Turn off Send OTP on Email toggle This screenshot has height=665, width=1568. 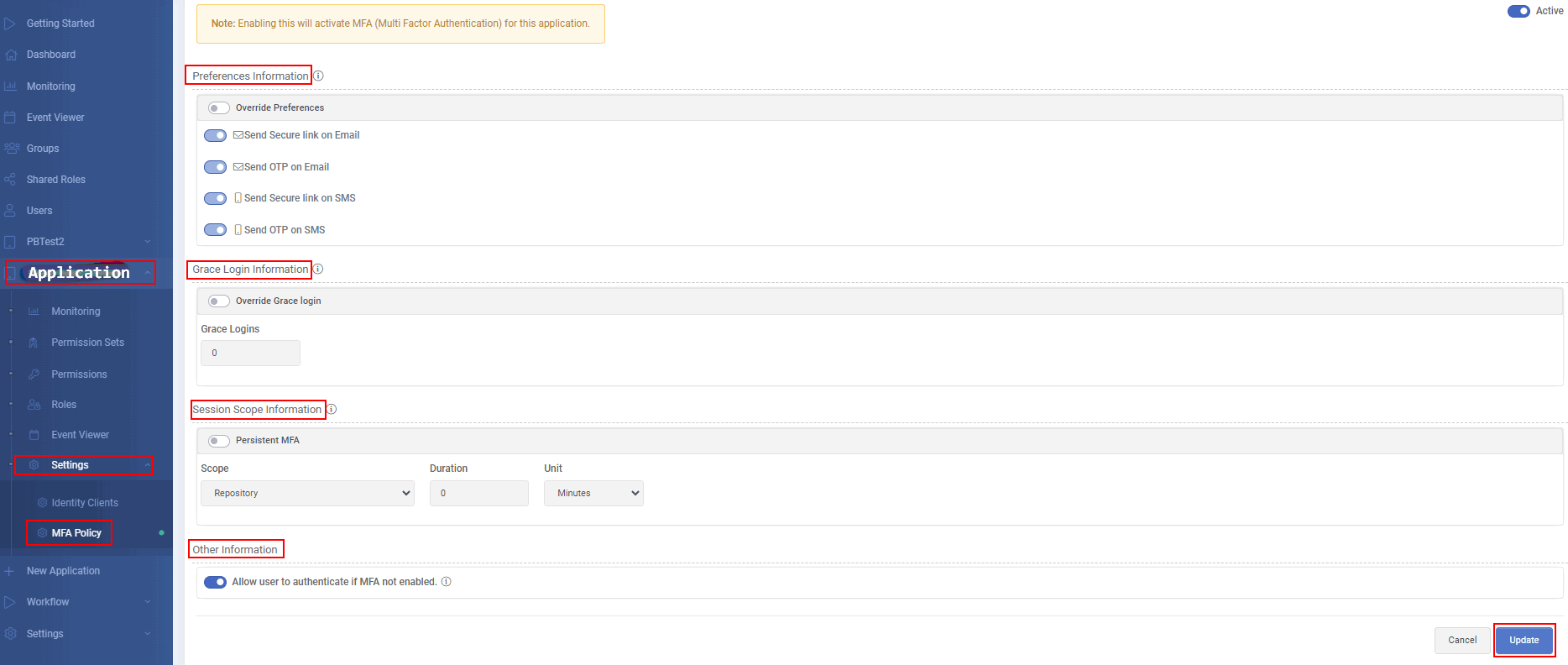216,167
